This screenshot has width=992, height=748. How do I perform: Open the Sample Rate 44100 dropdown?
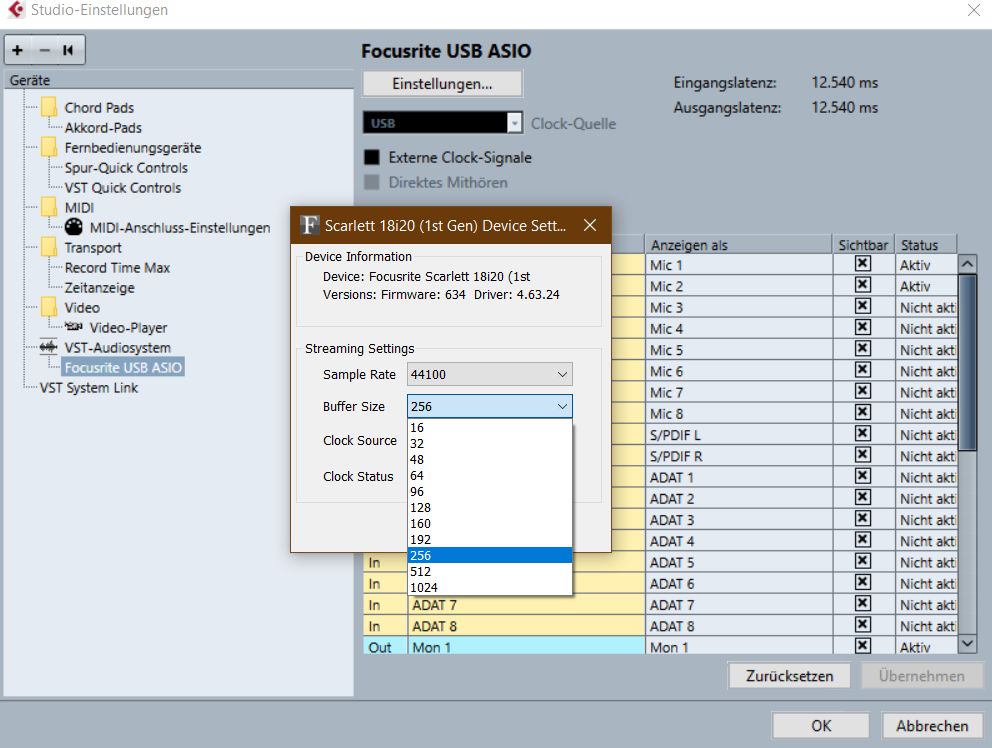point(490,374)
